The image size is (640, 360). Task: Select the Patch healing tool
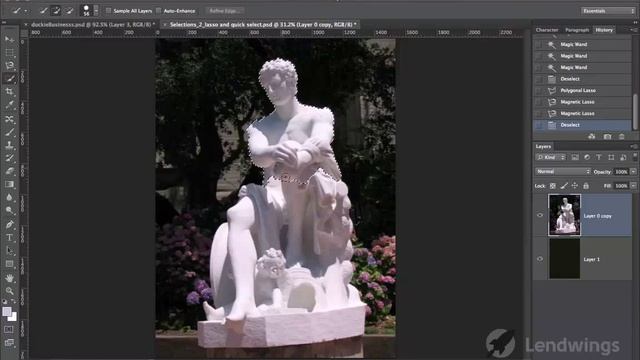(x=9, y=119)
